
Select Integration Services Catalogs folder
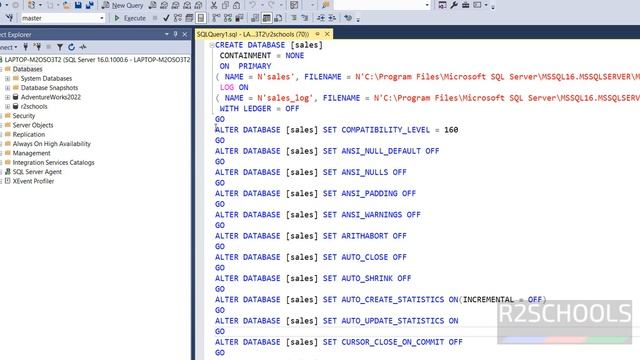coord(53,163)
